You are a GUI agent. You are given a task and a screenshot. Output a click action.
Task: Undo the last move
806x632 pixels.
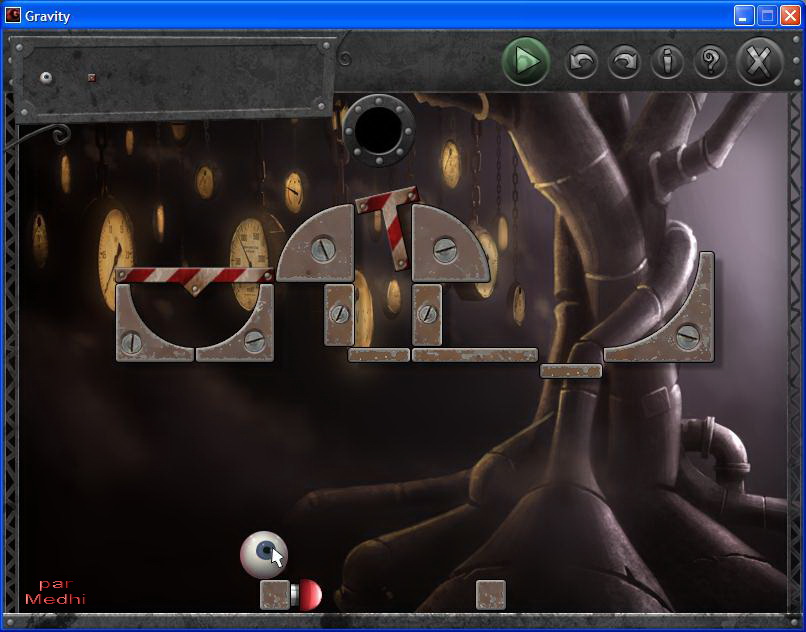pyautogui.click(x=581, y=62)
